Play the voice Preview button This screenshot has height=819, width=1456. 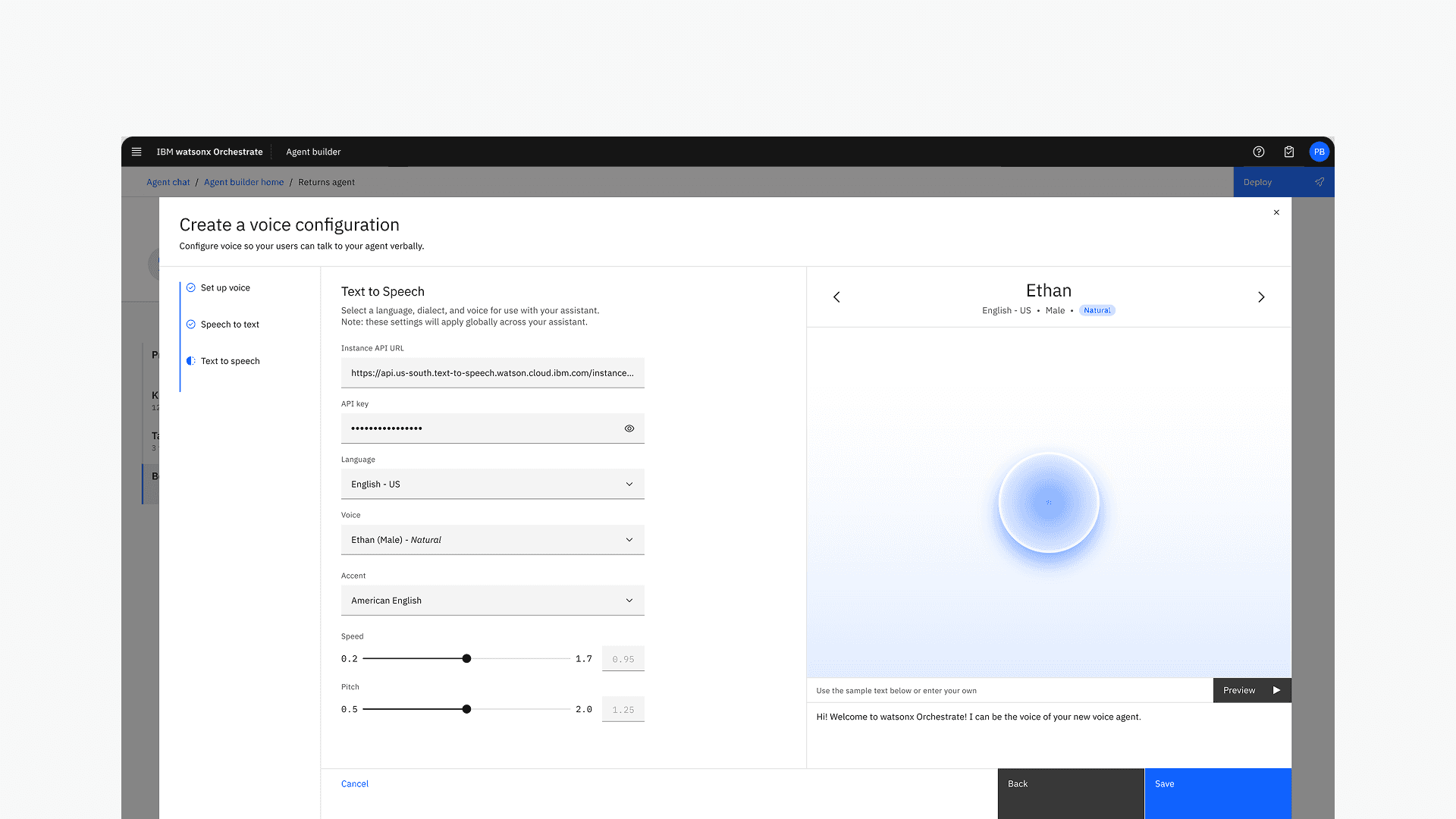(x=1251, y=690)
